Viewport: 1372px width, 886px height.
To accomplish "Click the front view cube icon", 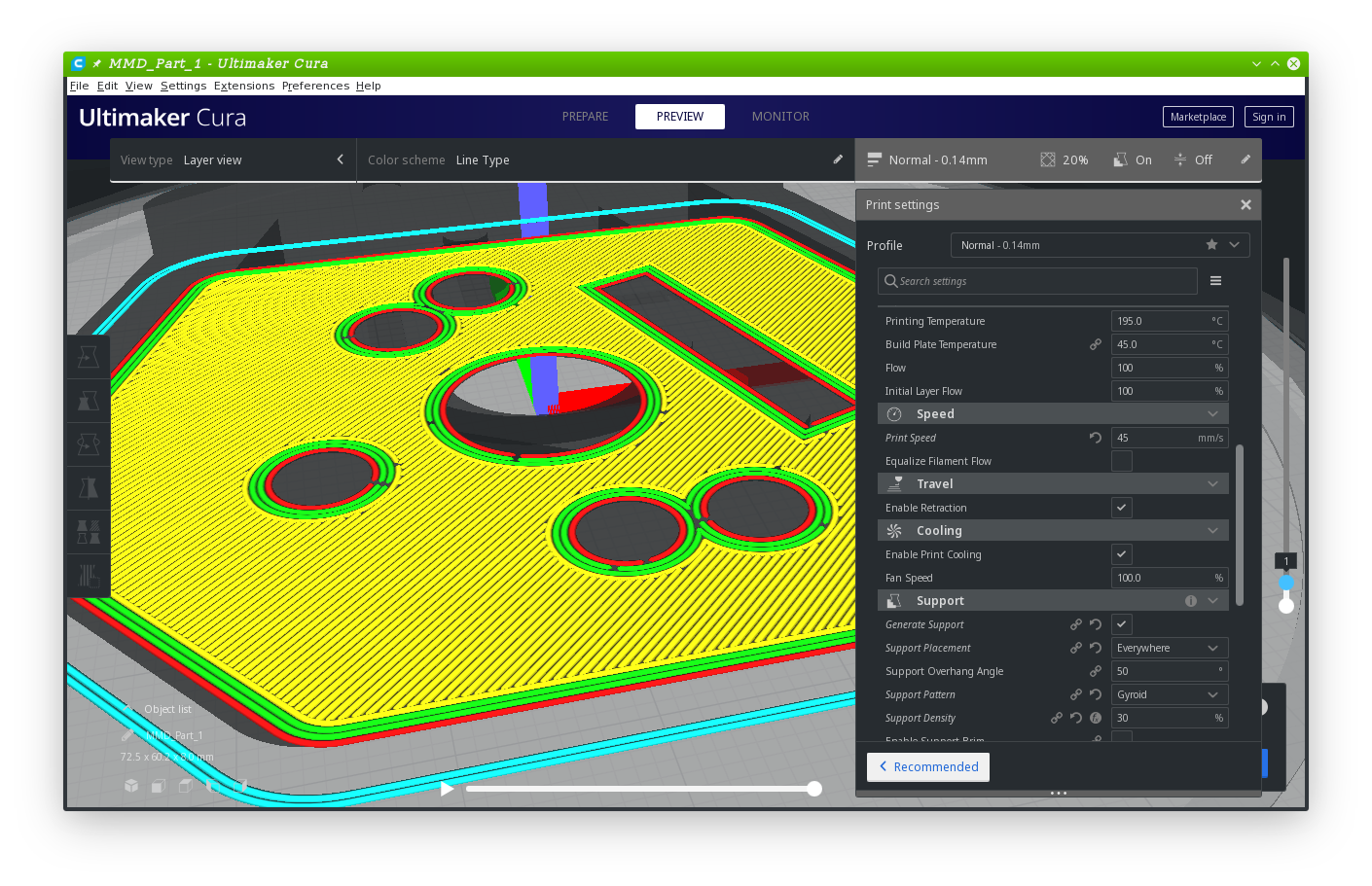I will tap(159, 786).
